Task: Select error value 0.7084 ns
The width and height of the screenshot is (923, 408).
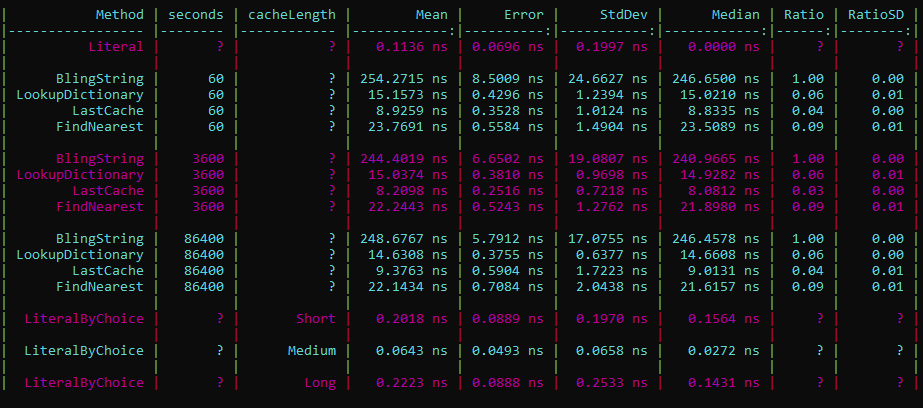Action: [x=507, y=286]
